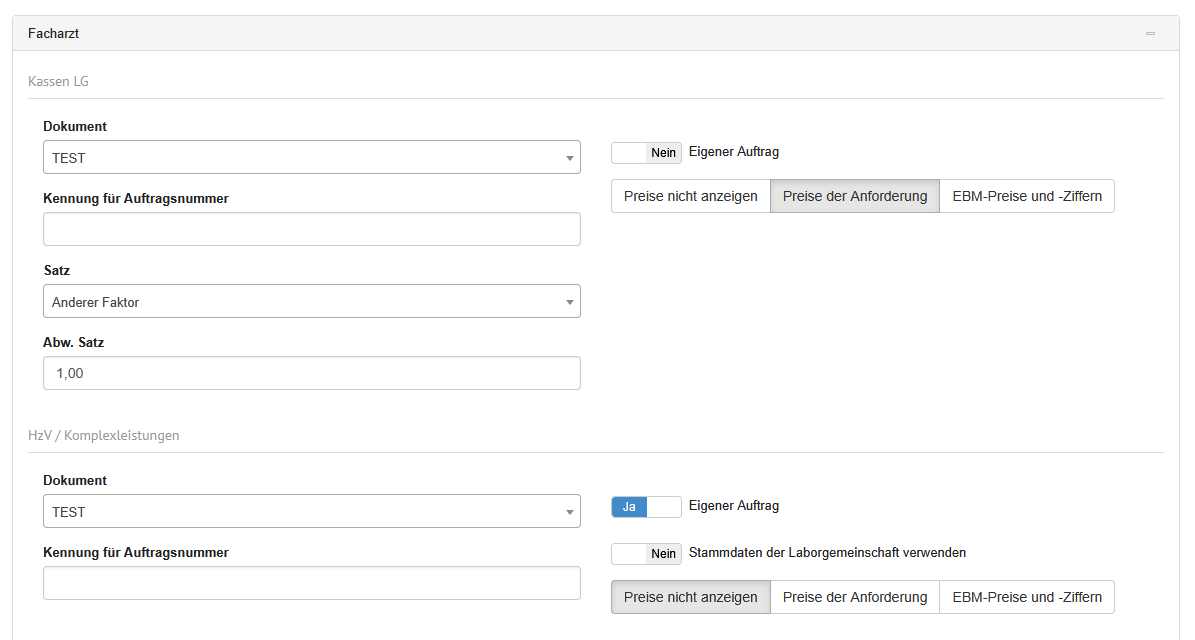Image resolution: width=1195 pixels, height=640 pixels.
Task: Click the Kassen LG section heading
Action: [58, 81]
